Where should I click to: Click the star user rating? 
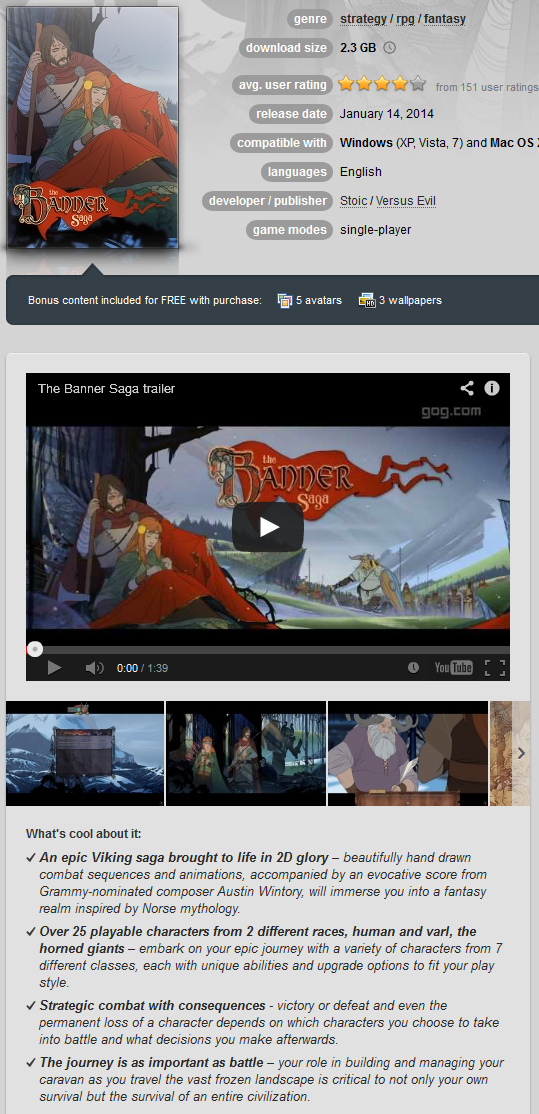coord(382,85)
